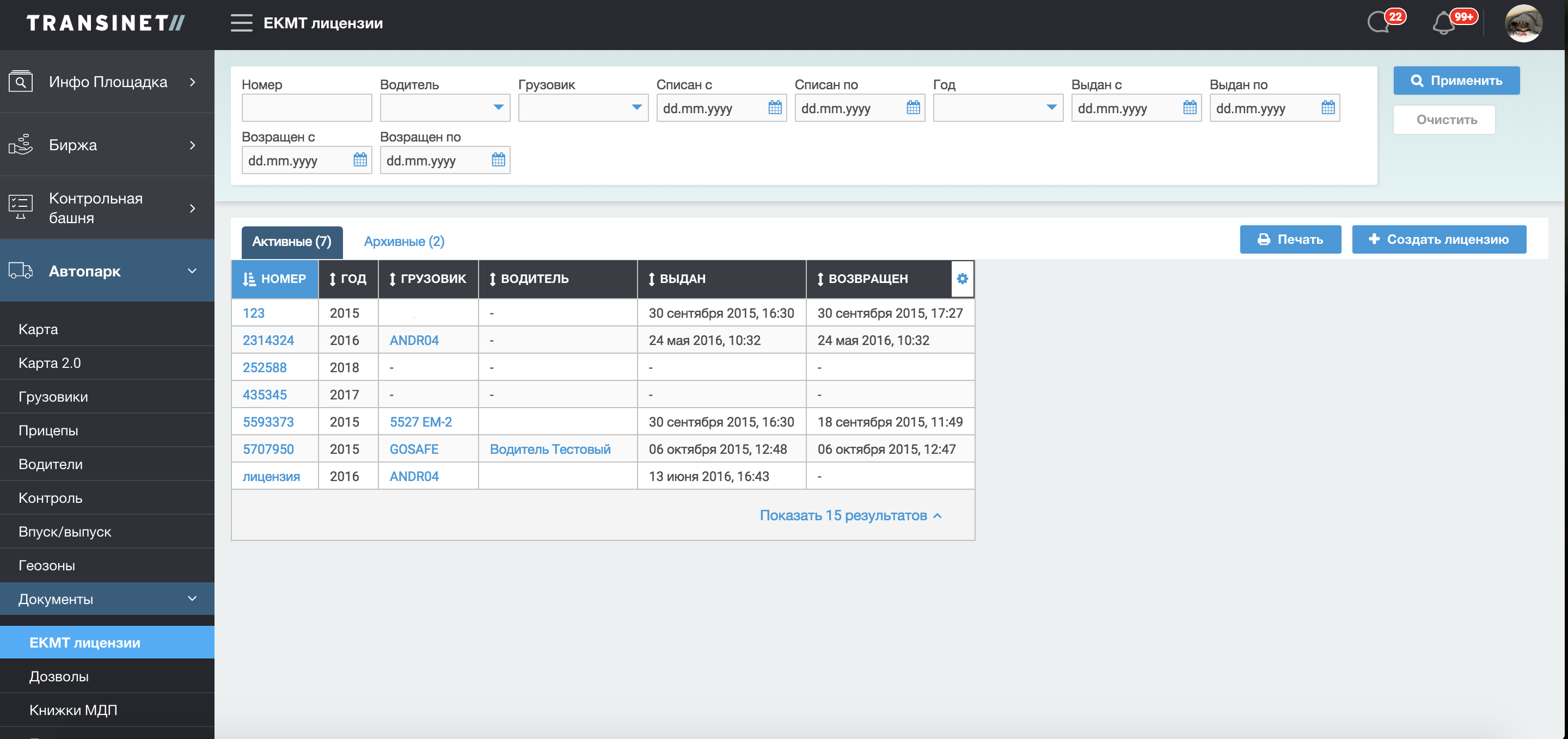This screenshot has height=739, width=1568.
Task: Open calendar icon in Возвращен по field
Action: tap(498, 161)
